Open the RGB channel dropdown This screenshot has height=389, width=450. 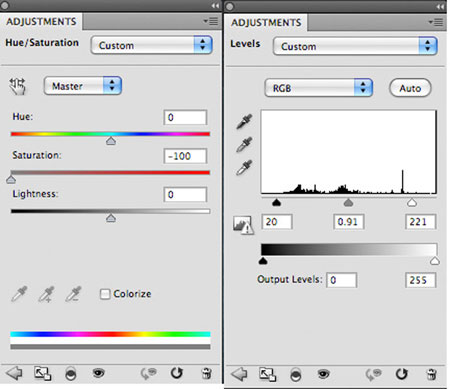point(318,88)
